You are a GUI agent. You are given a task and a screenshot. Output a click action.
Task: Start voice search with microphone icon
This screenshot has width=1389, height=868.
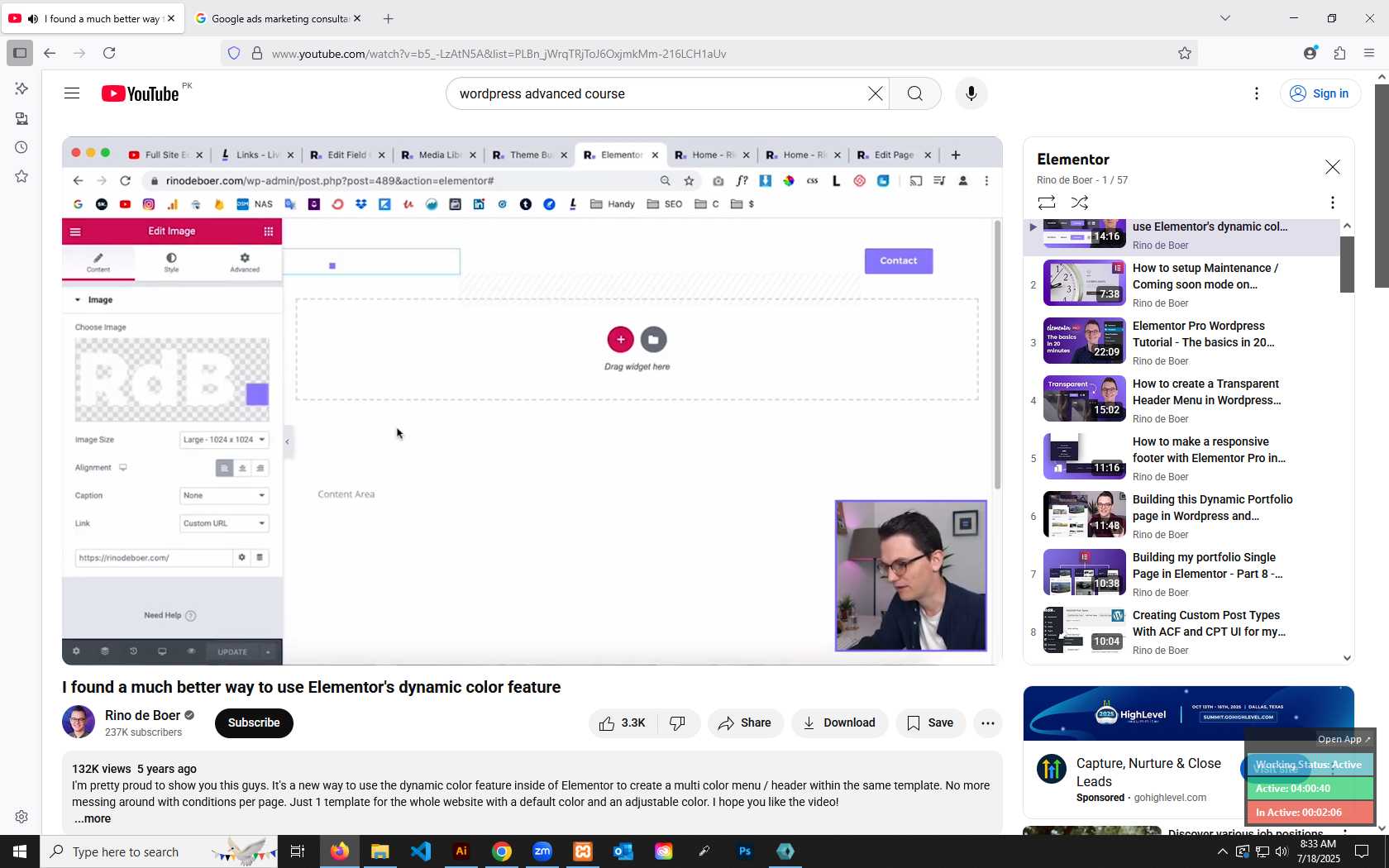click(x=971, y=93)
